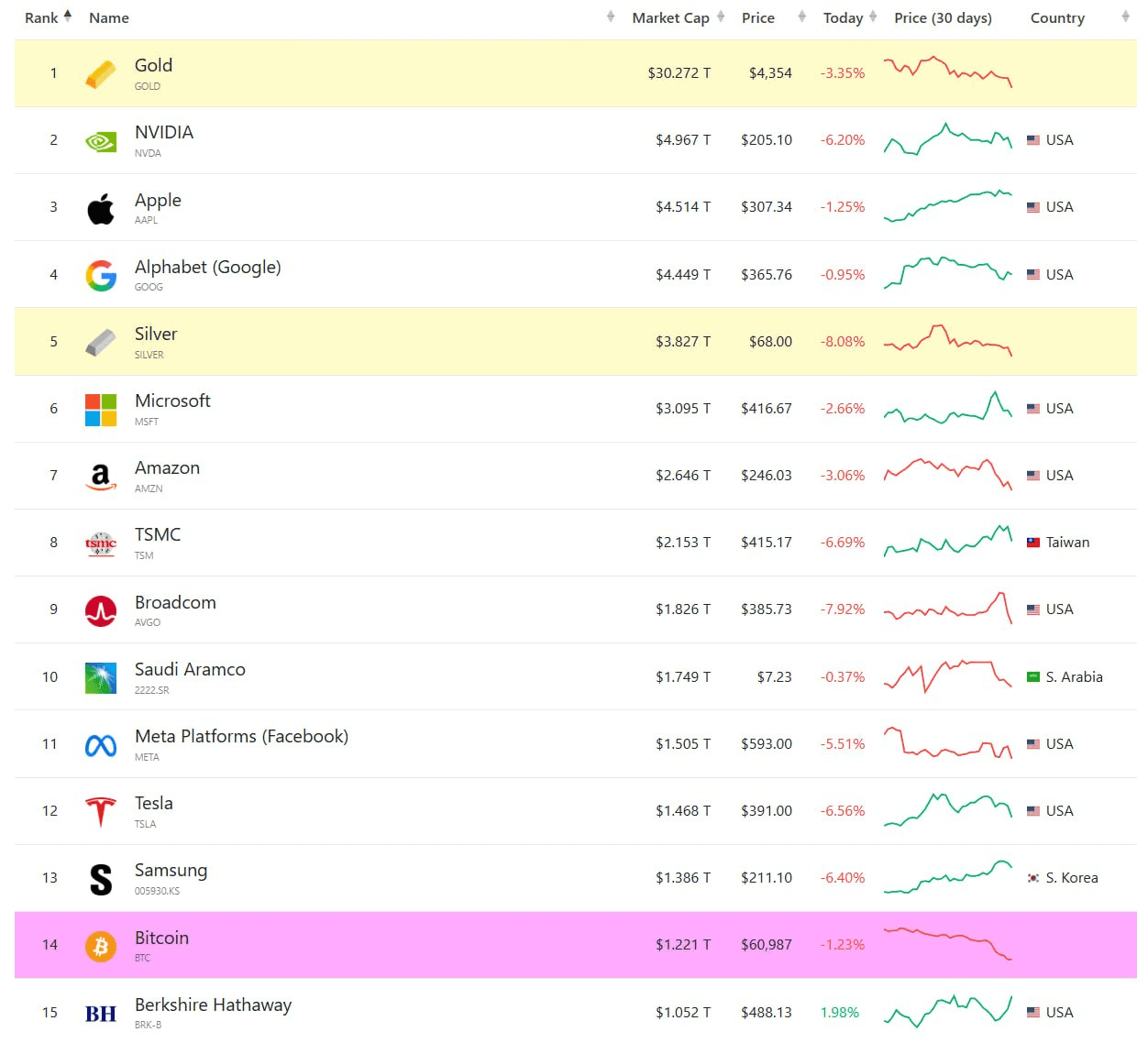Click the Meta Platforms infinity logo

[x=101, y=745]
